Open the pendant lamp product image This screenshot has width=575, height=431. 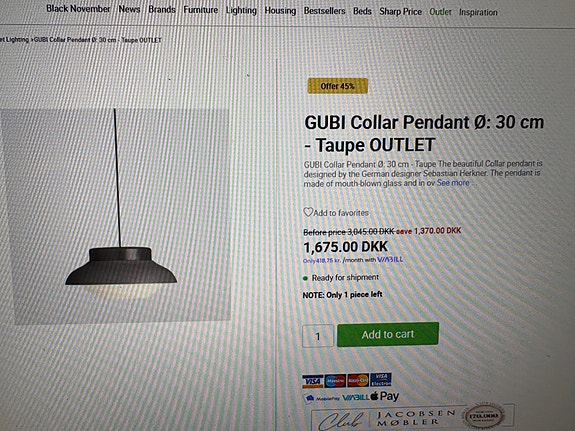[x=116, y=215]
